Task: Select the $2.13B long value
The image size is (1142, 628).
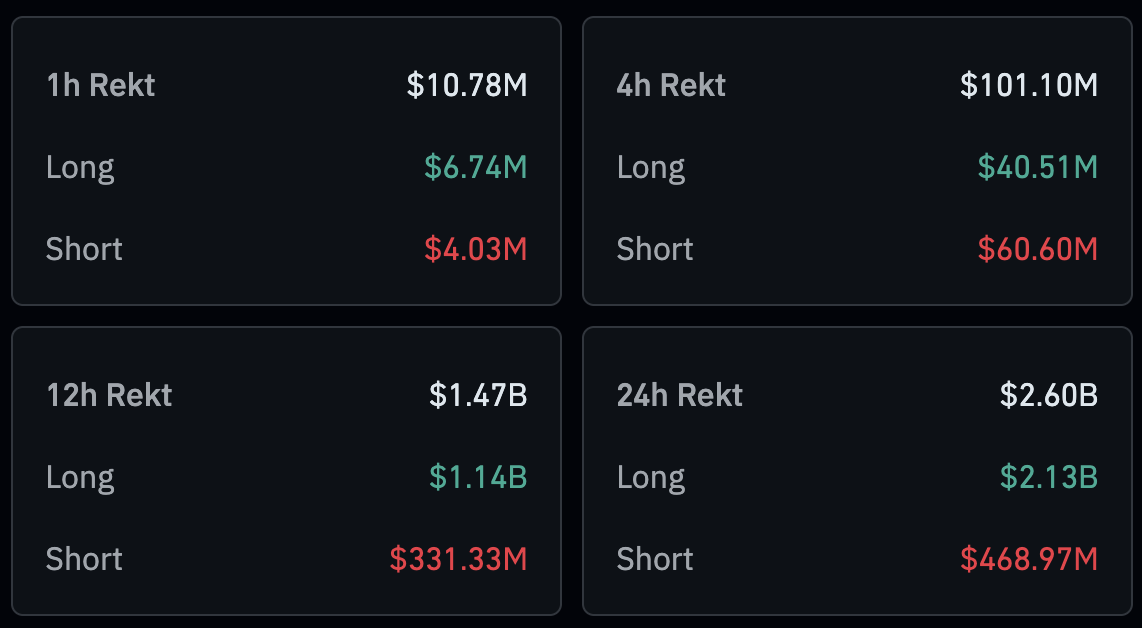Action: (1049, 477)
